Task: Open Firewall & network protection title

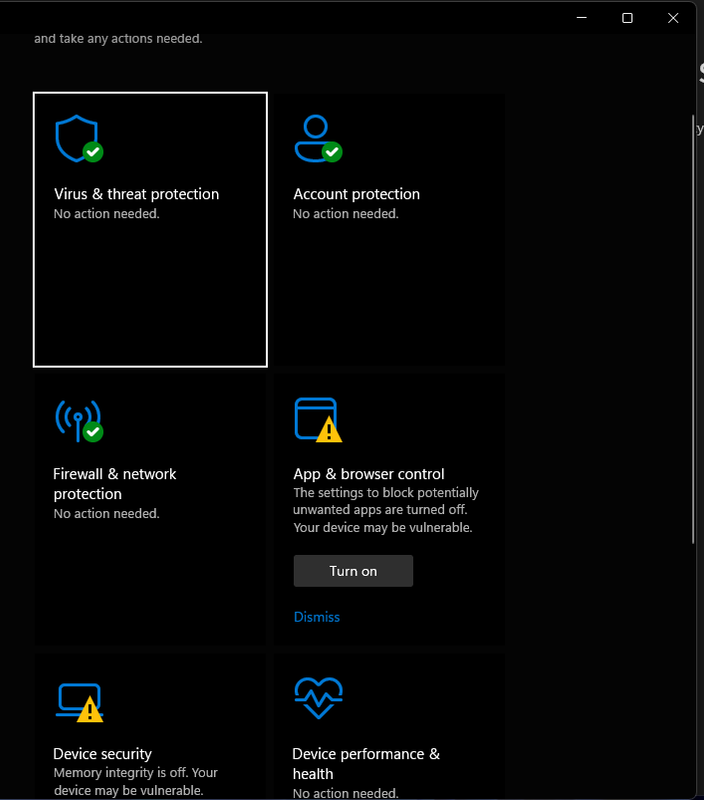Action: click(114, 484)
